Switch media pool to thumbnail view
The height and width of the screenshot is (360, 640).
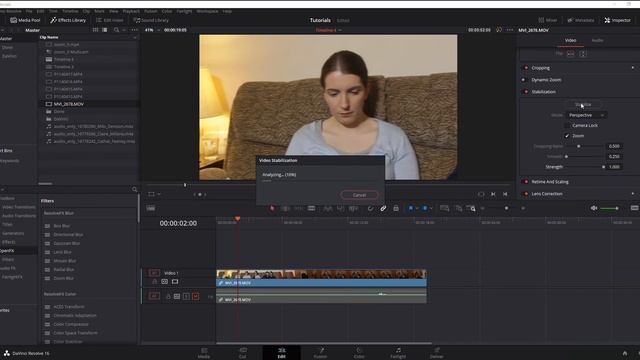tap(96, 30)
